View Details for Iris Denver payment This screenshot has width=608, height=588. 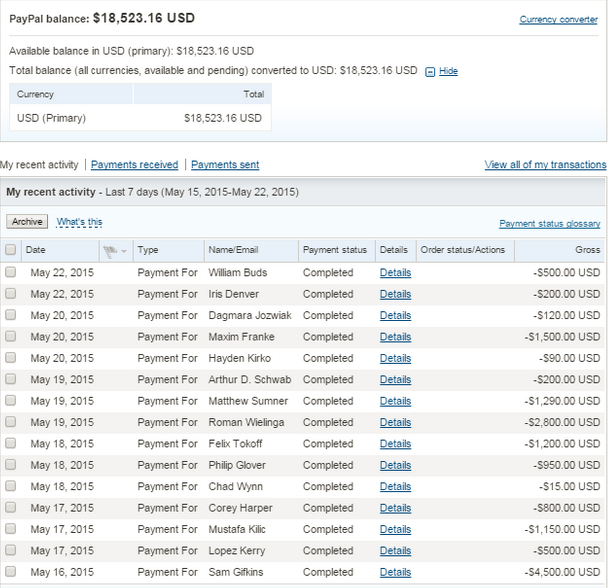395,294
